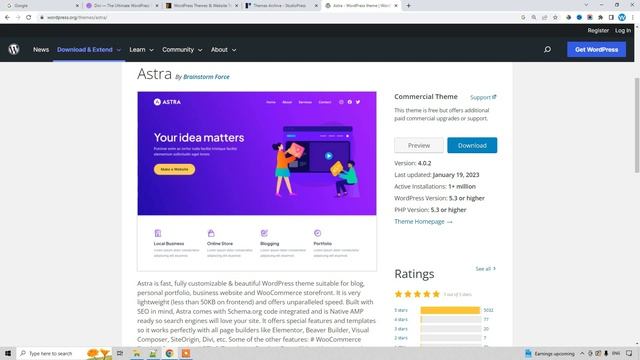Open Windows Start menu

coord(8,353)
